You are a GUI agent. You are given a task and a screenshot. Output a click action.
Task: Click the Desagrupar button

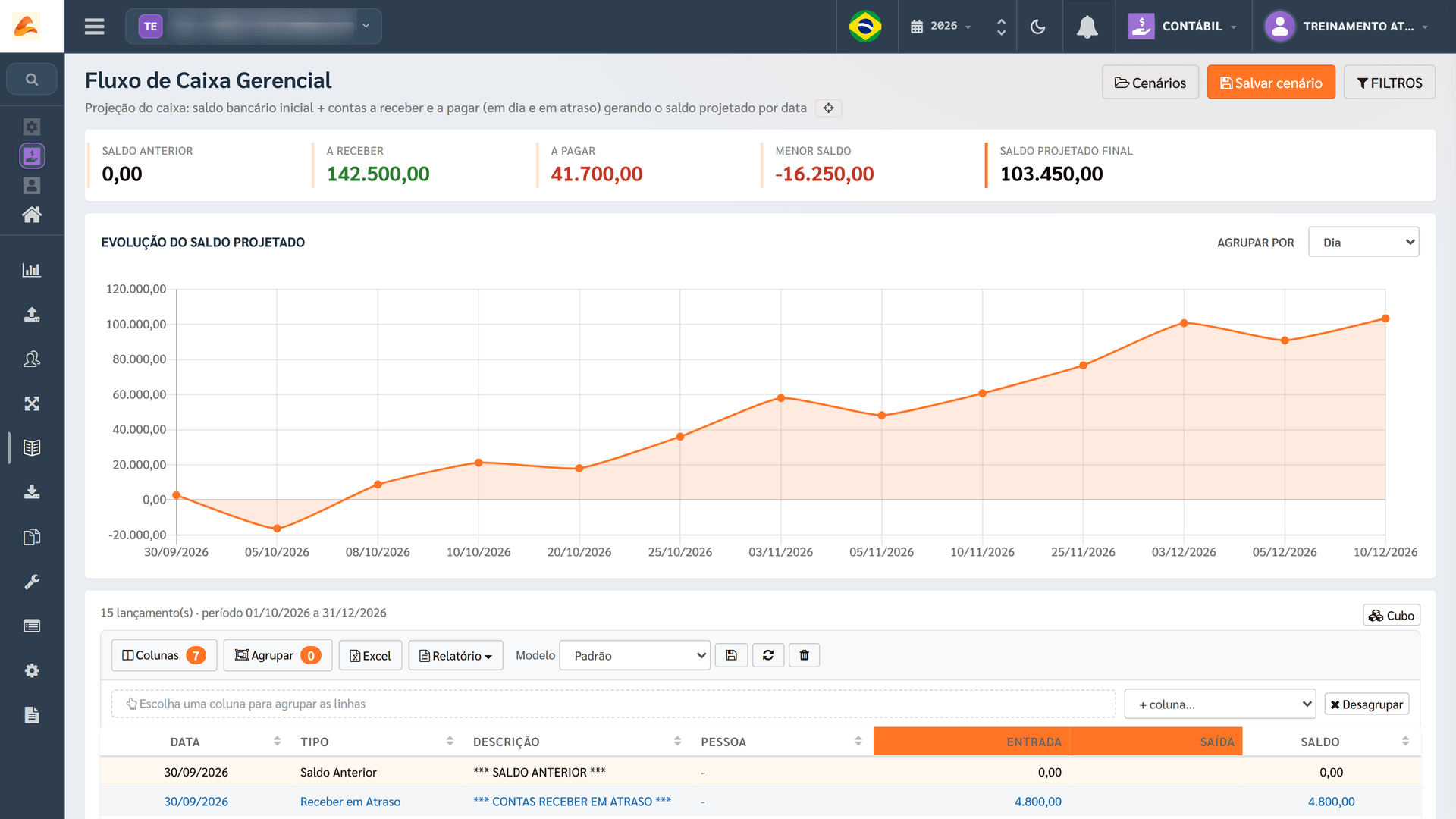(1367, 704)
